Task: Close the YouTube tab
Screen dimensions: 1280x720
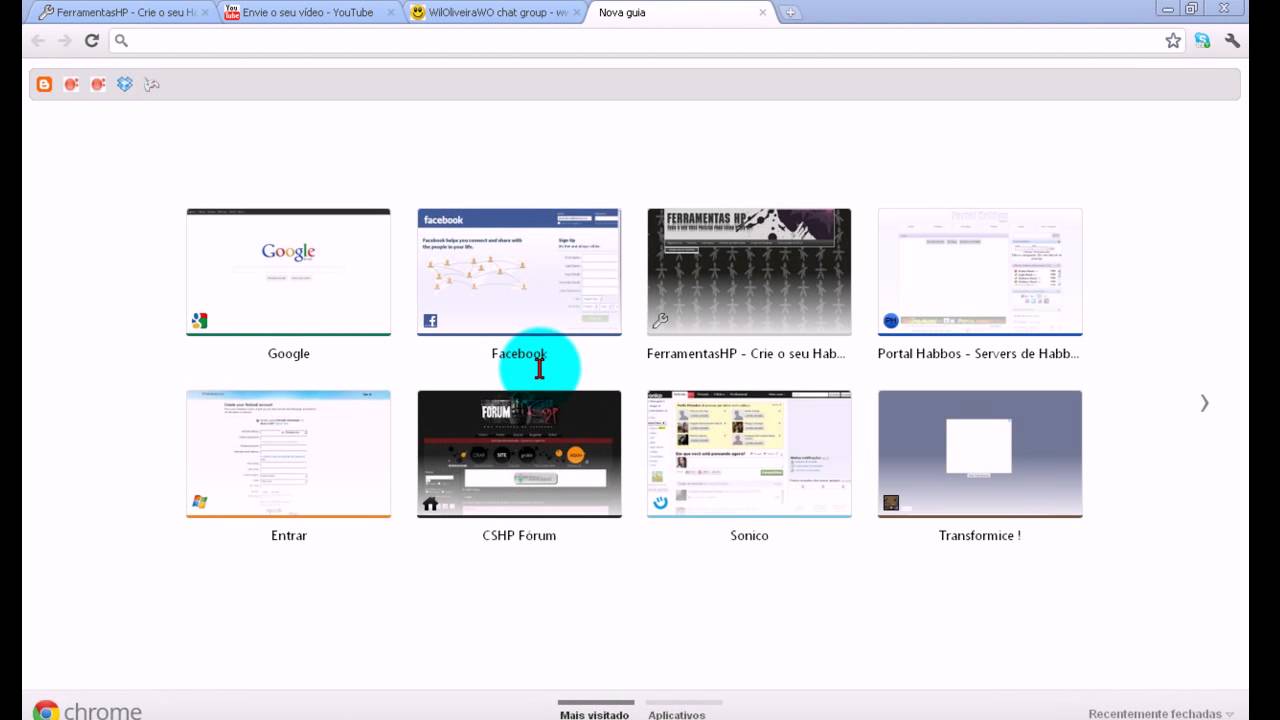Action: (x=391, y=13)
